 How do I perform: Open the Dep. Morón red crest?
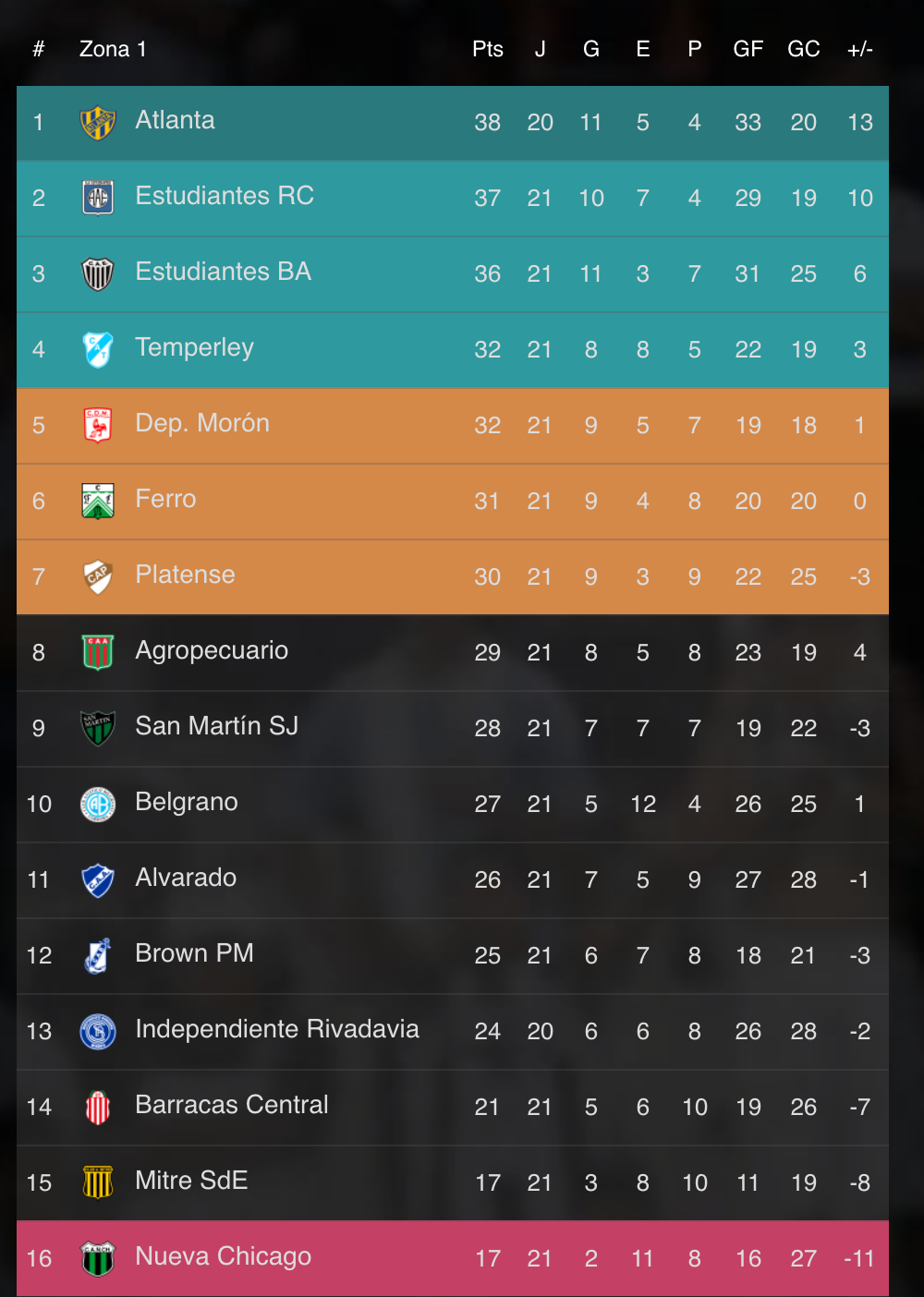coord(98,425)
